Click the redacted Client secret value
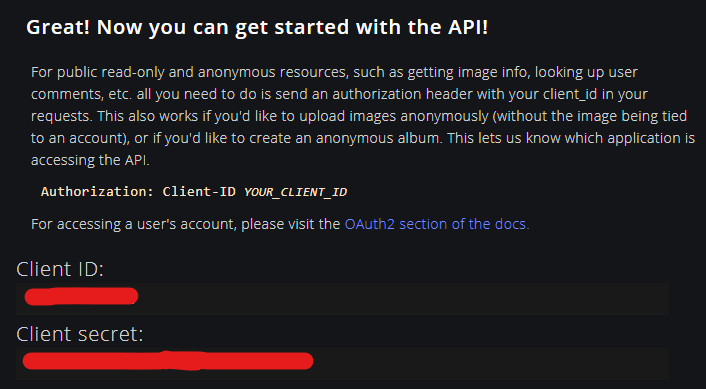The height and width of the screenshot is (389, 706). click(x=168, y=361)
